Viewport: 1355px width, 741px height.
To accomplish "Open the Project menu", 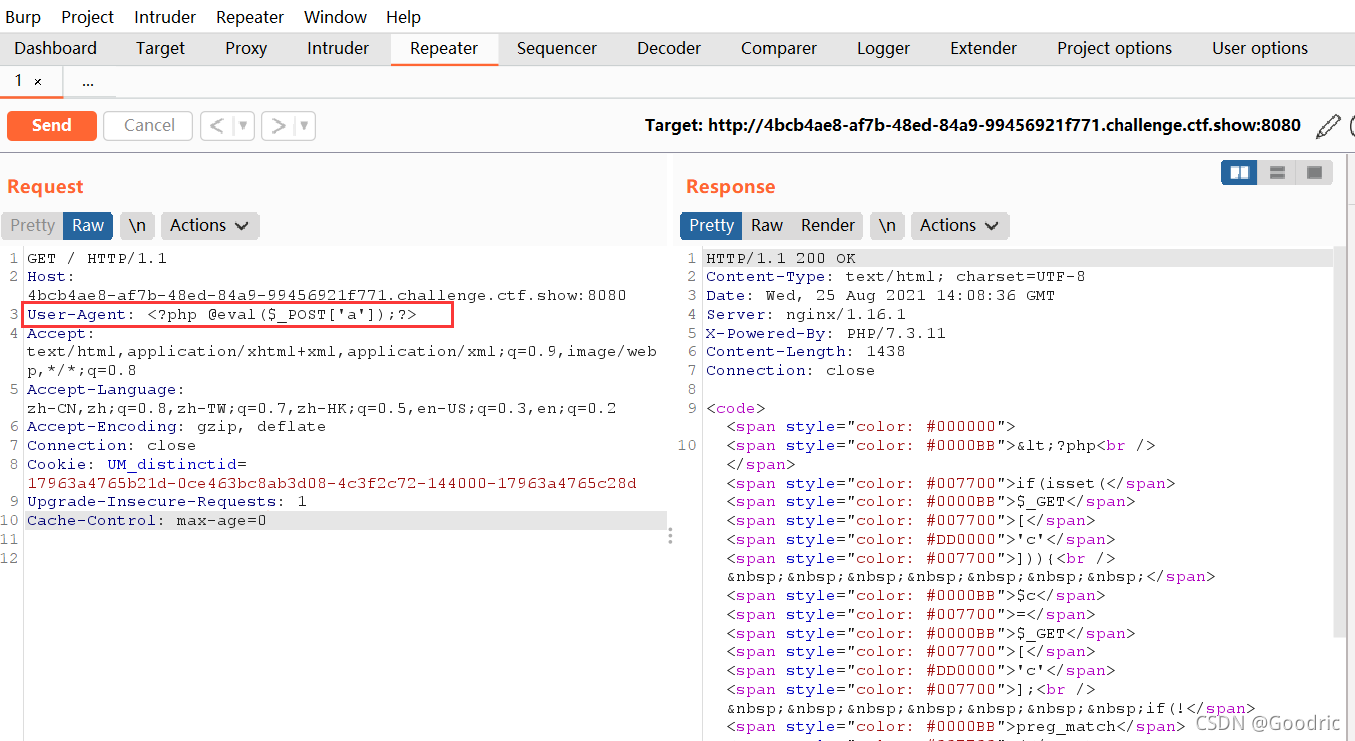I will point(88,17).
